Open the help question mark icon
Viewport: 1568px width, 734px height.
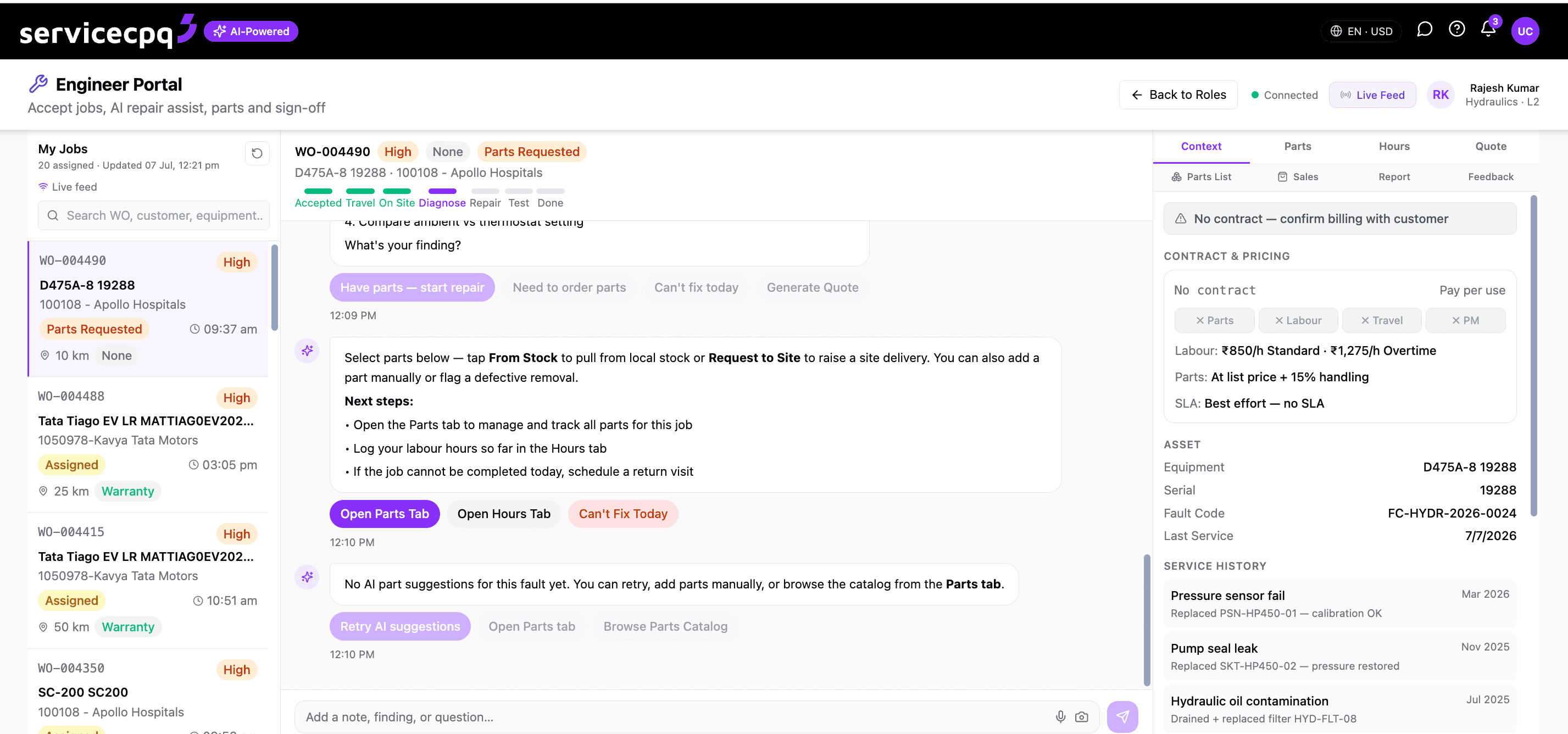click(1456, 29)
